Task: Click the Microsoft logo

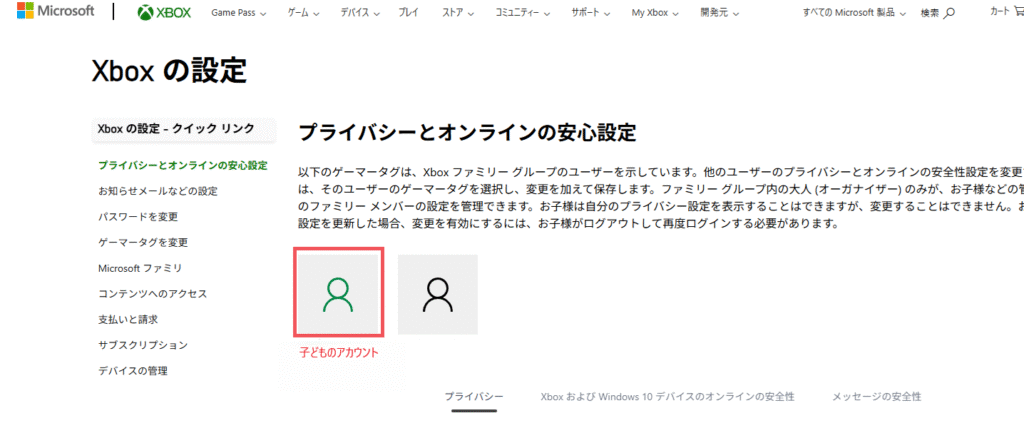Action: [56, 11]
